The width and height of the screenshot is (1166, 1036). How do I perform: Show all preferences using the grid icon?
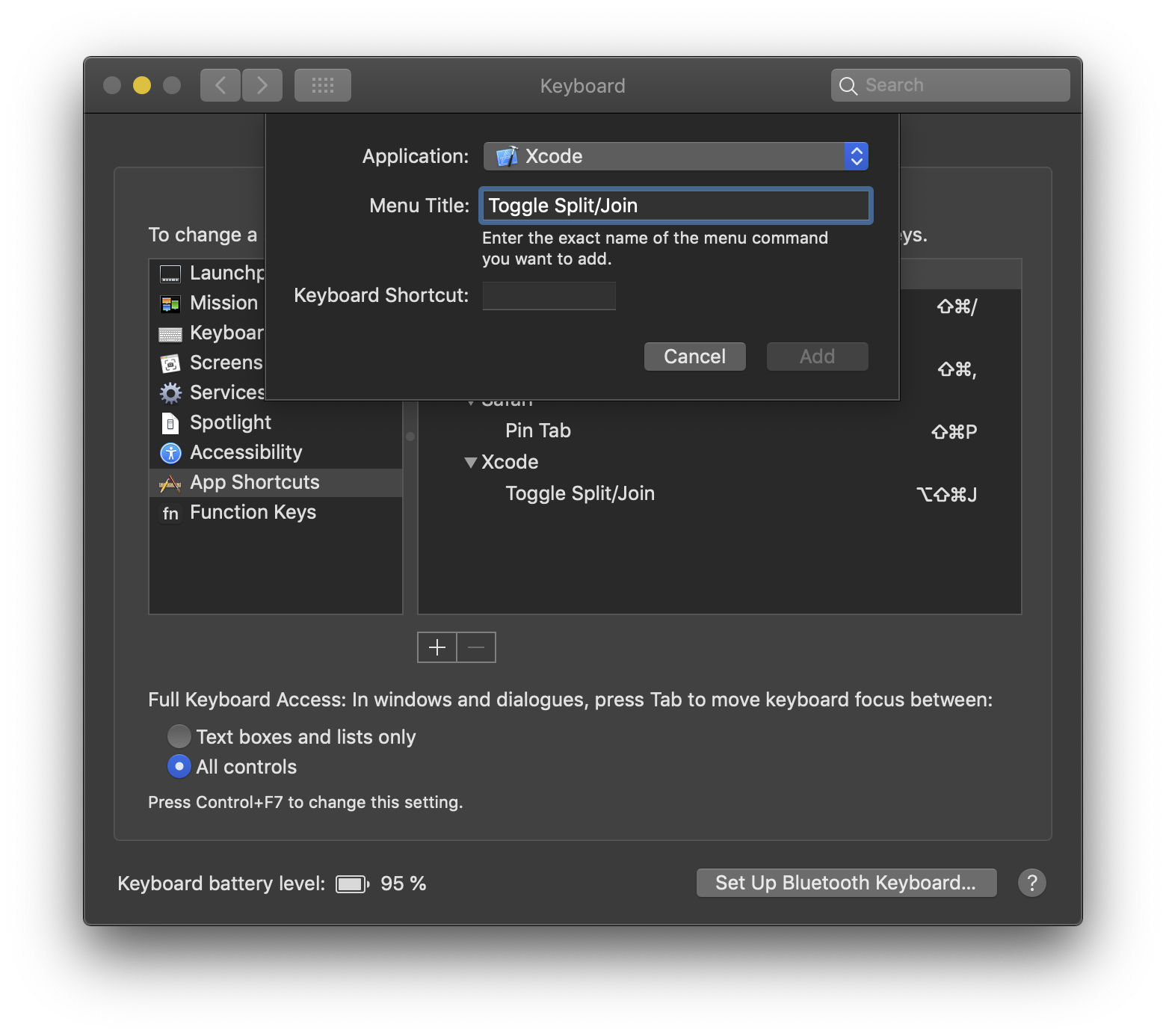click(323, 85)
